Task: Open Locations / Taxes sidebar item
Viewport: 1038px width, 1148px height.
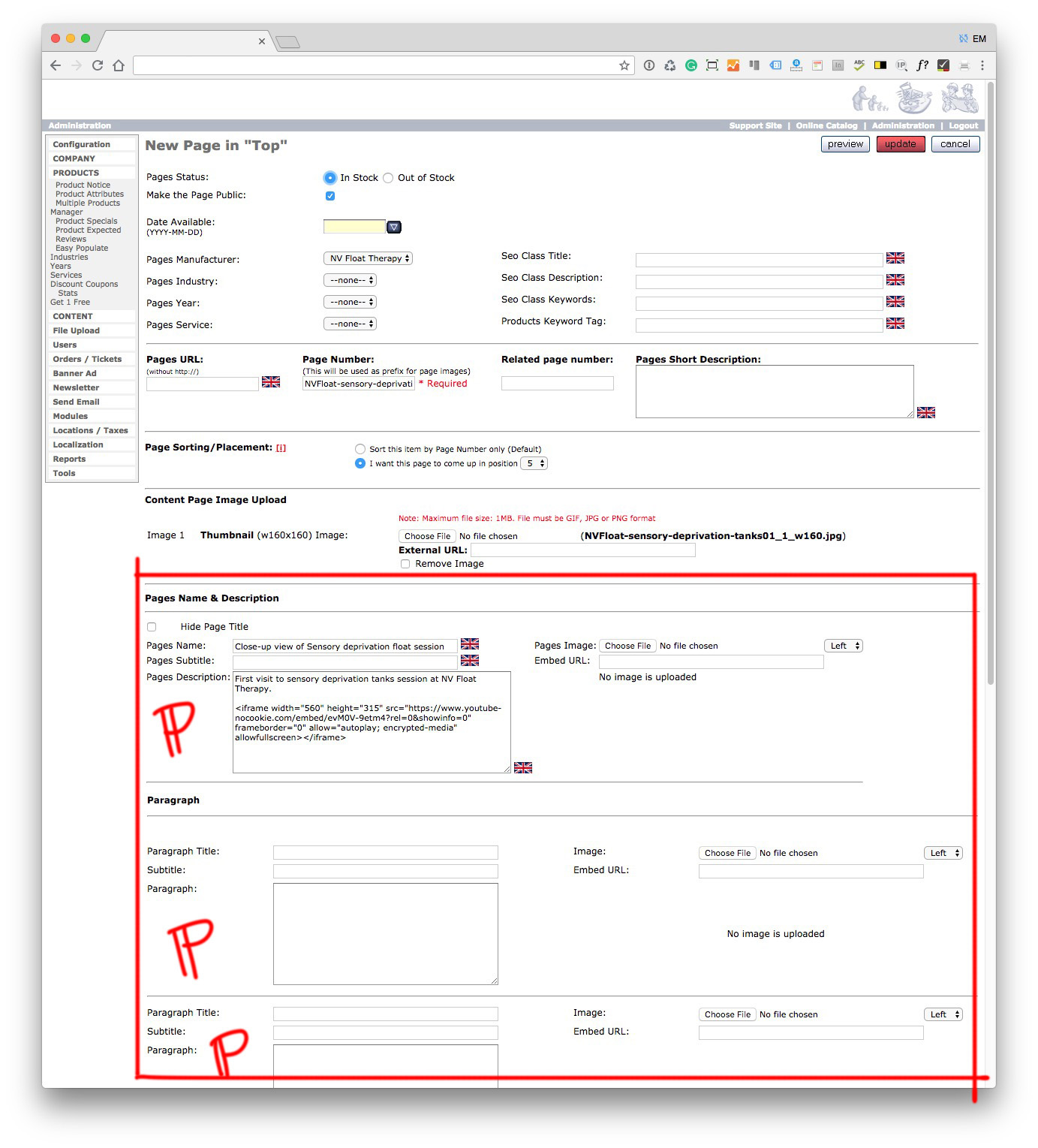Action: [x=92, y=430]
